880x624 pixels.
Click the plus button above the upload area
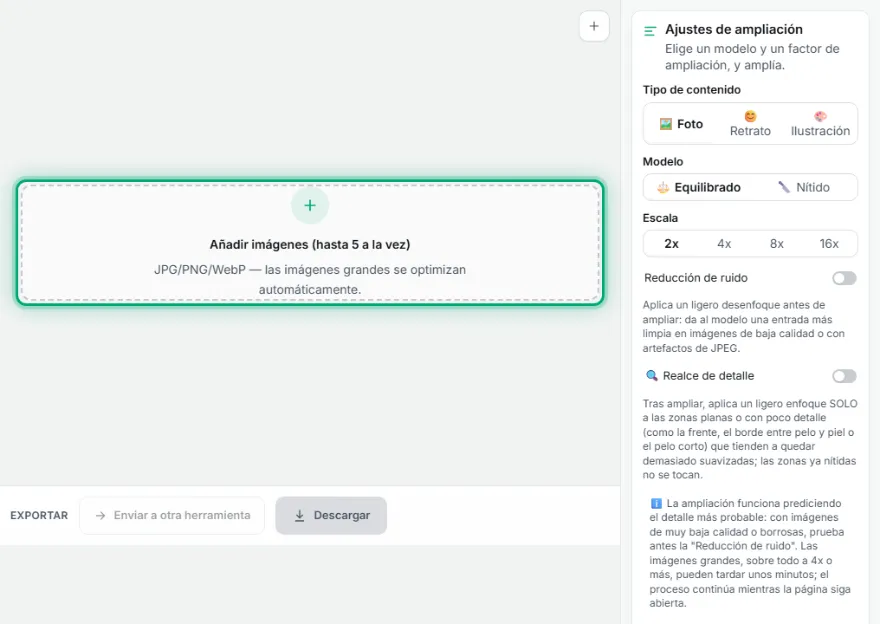(594, 26)
